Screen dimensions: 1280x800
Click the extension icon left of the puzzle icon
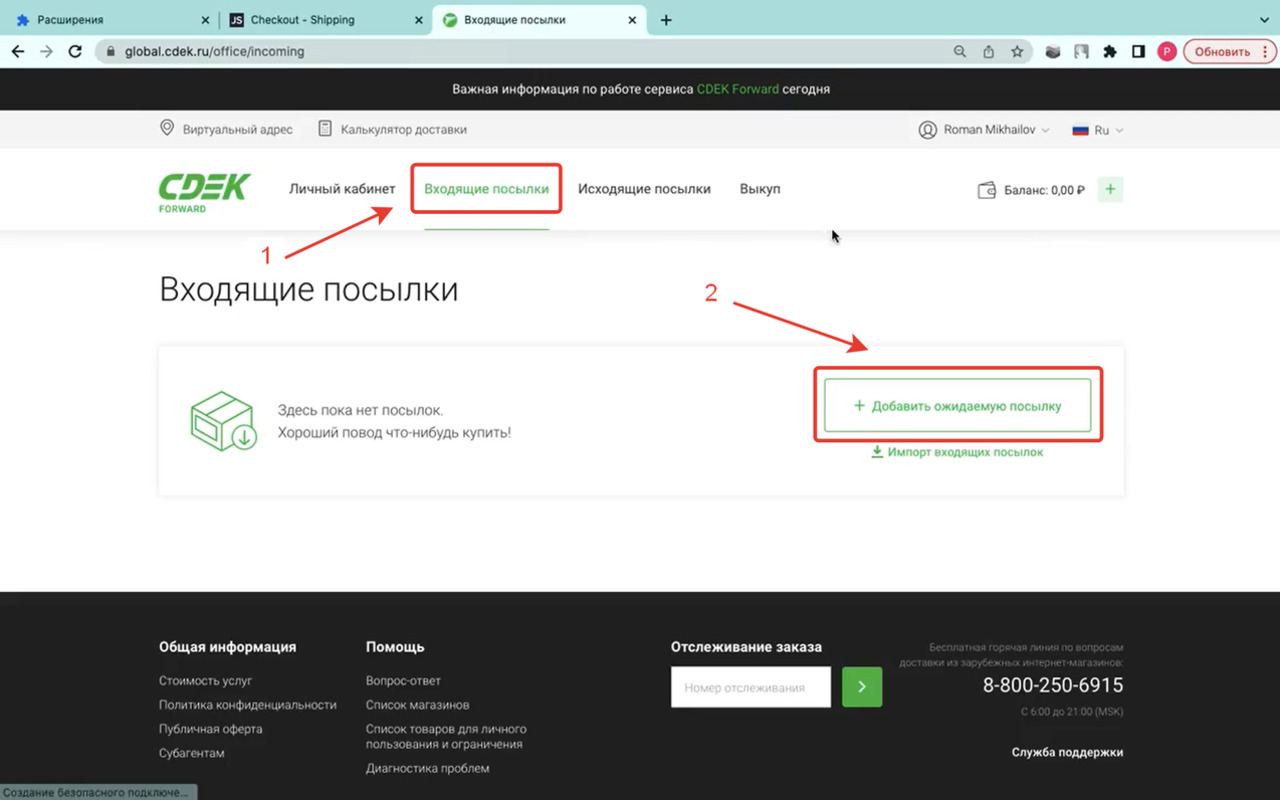[x=1081, y=51]
